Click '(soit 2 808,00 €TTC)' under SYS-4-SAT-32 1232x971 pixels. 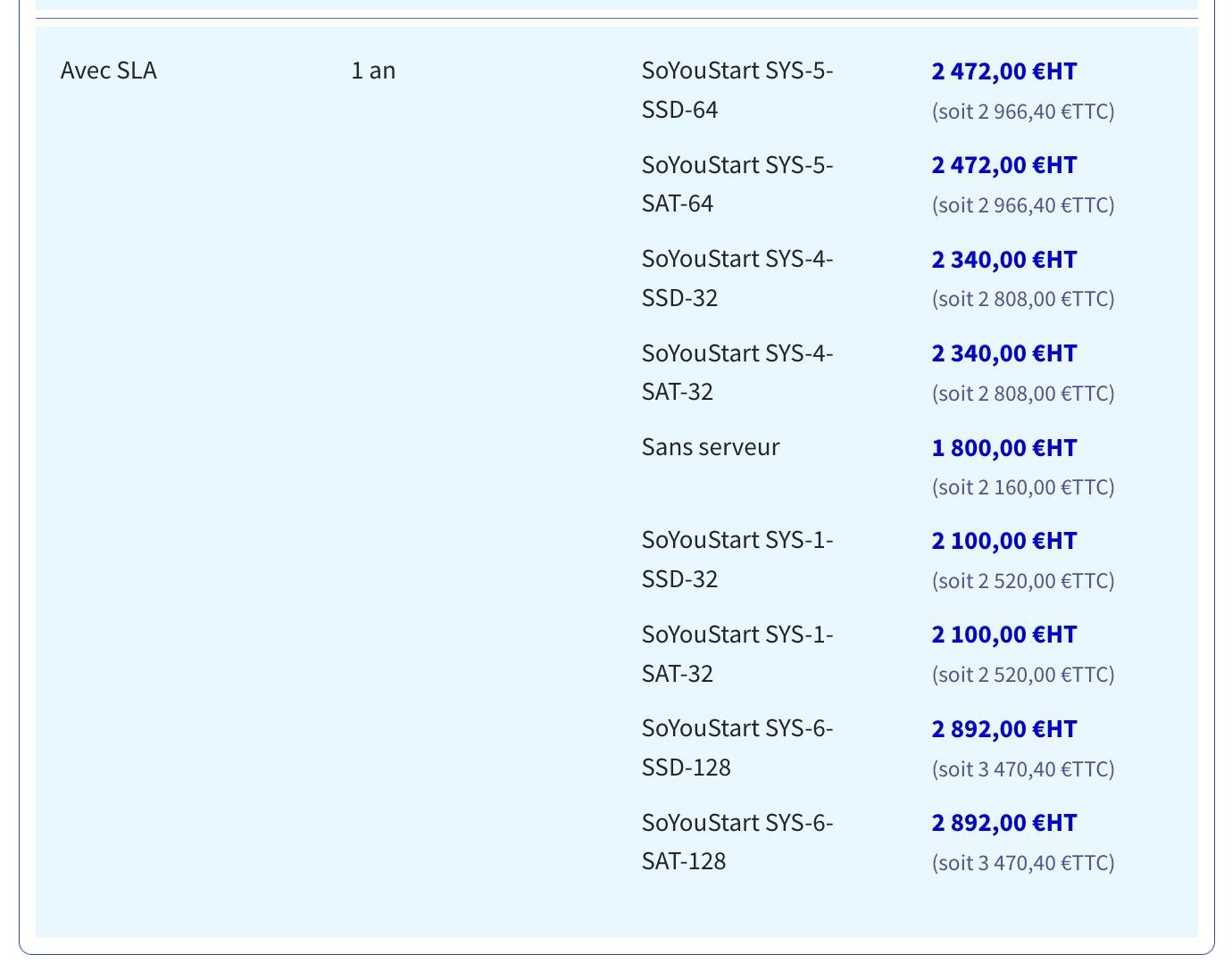click(x=1023, y=394)
